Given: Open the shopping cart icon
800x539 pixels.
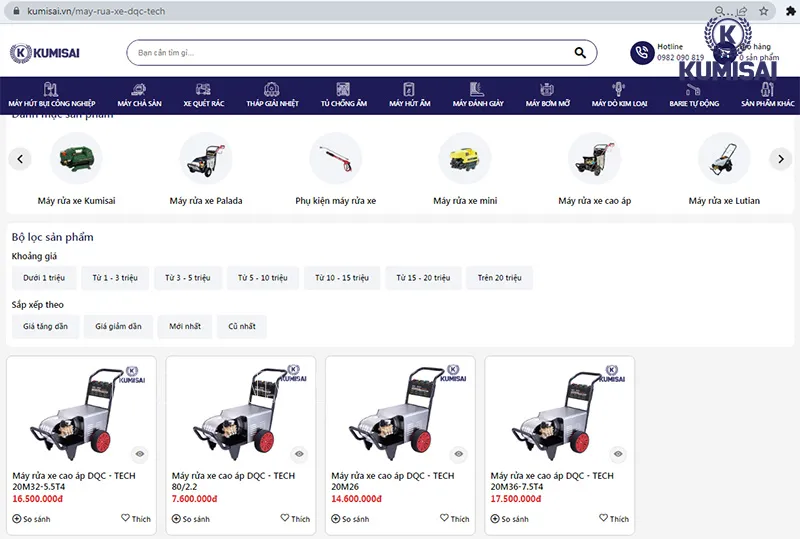Looking at the screenshot, I should pos(723,53).
